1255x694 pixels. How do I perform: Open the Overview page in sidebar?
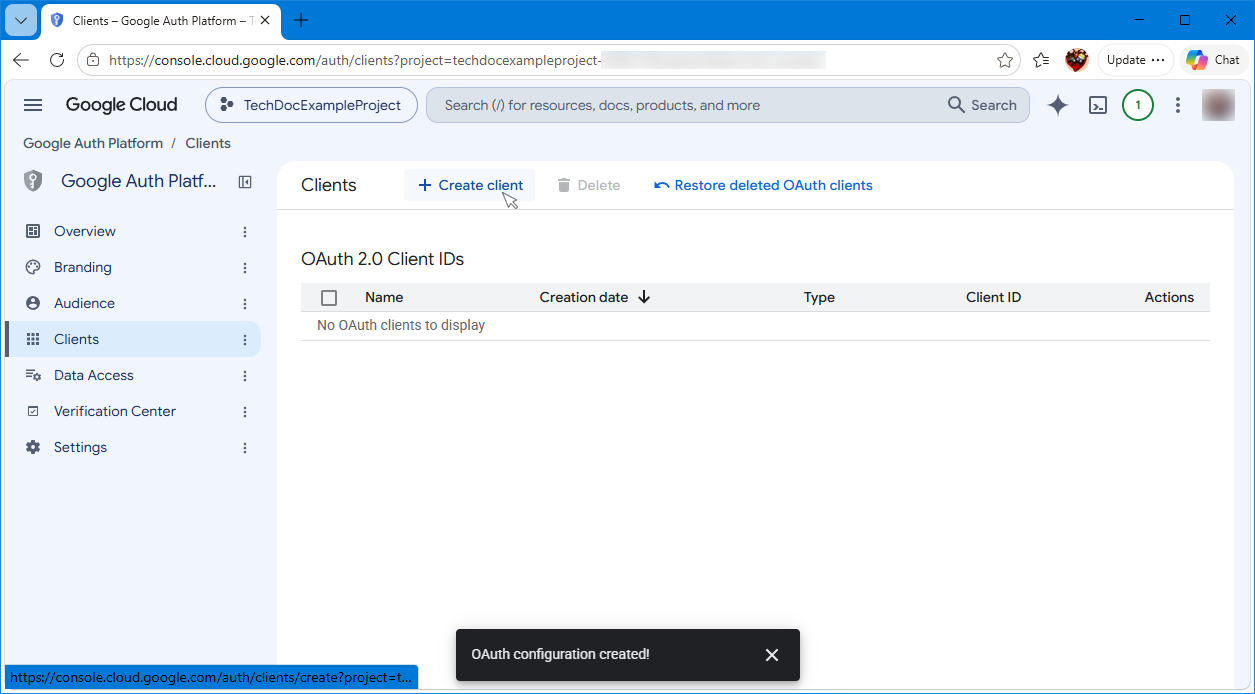85,231
